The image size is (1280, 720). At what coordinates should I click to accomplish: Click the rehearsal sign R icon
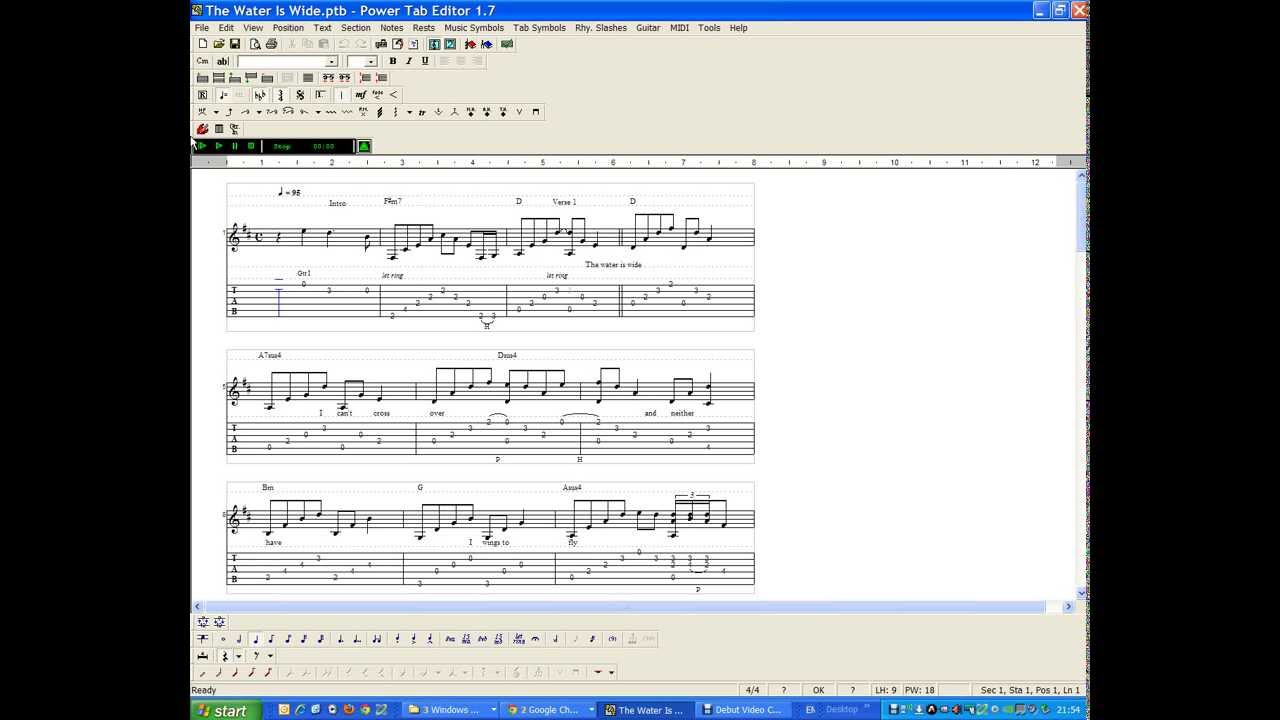click(x=203, y=95)
